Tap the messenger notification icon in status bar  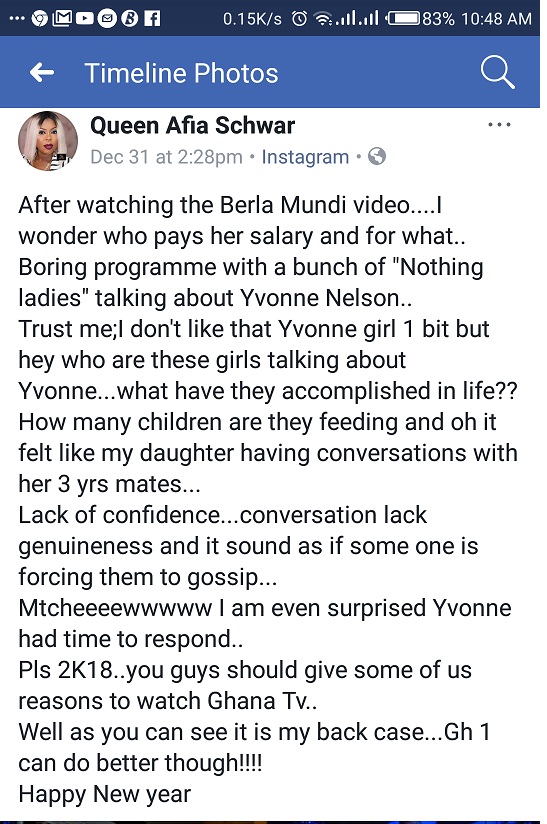coord(107,19)
